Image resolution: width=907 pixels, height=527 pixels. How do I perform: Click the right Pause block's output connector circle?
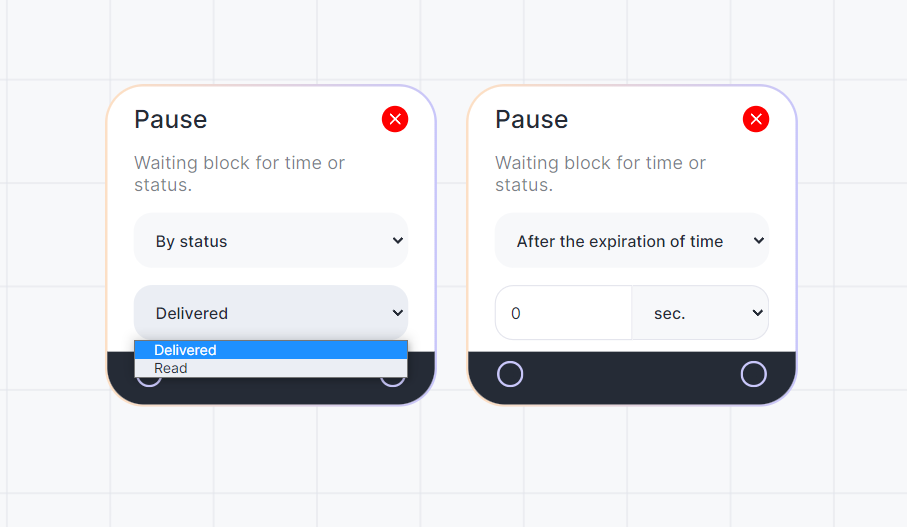pos(753,374)
